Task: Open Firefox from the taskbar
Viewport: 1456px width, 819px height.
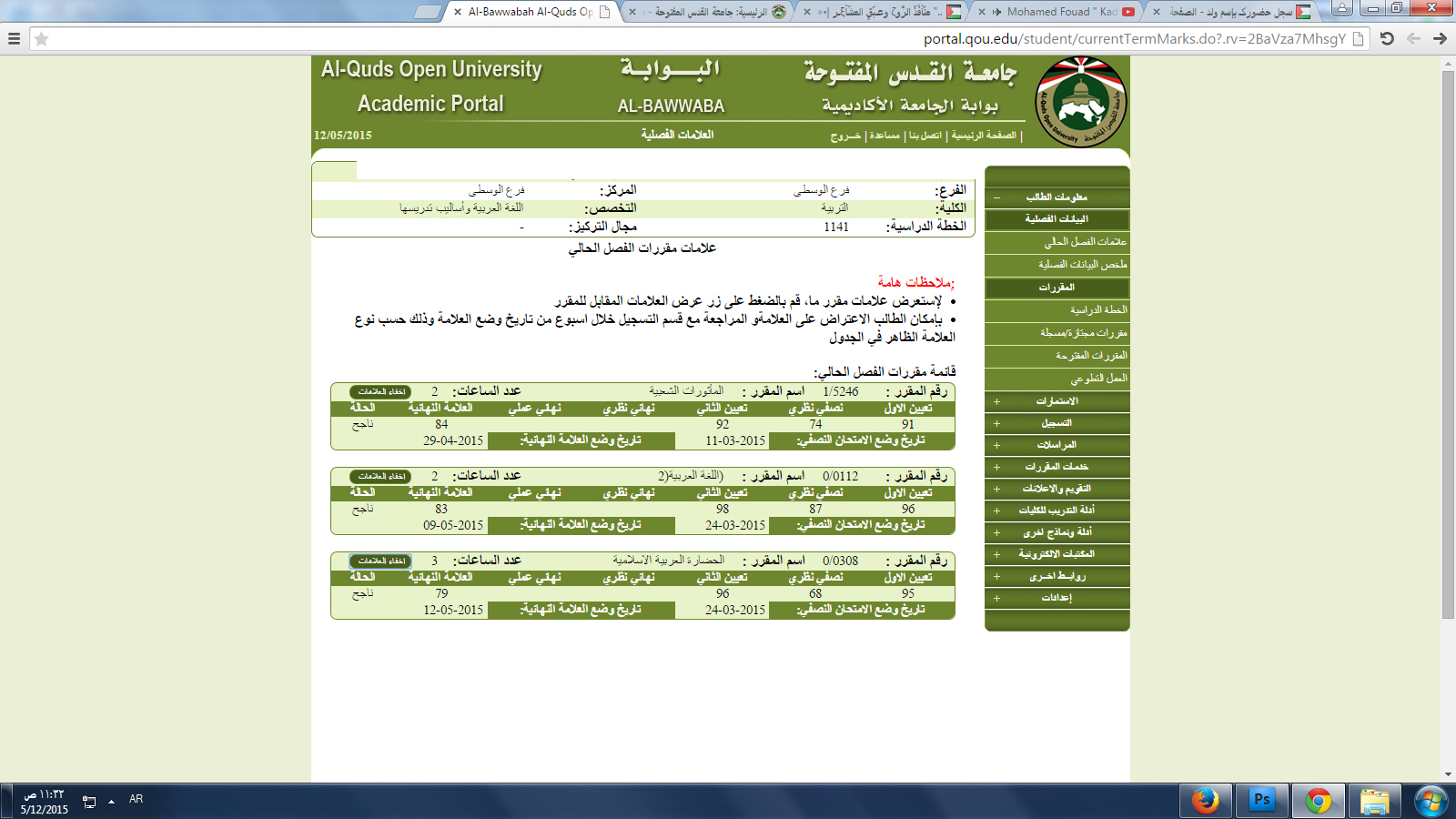Action: coord(1205,801)
